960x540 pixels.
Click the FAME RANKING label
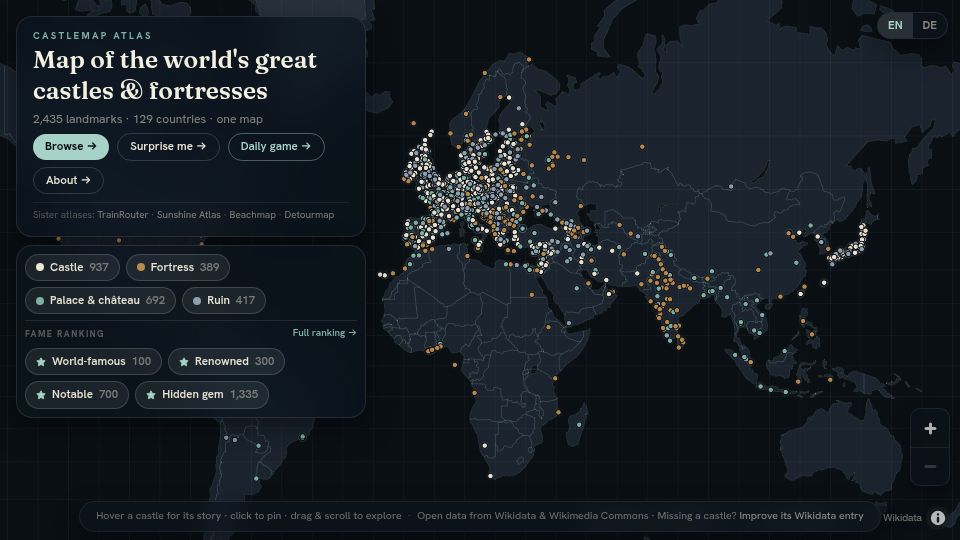(x=64, y=334)
